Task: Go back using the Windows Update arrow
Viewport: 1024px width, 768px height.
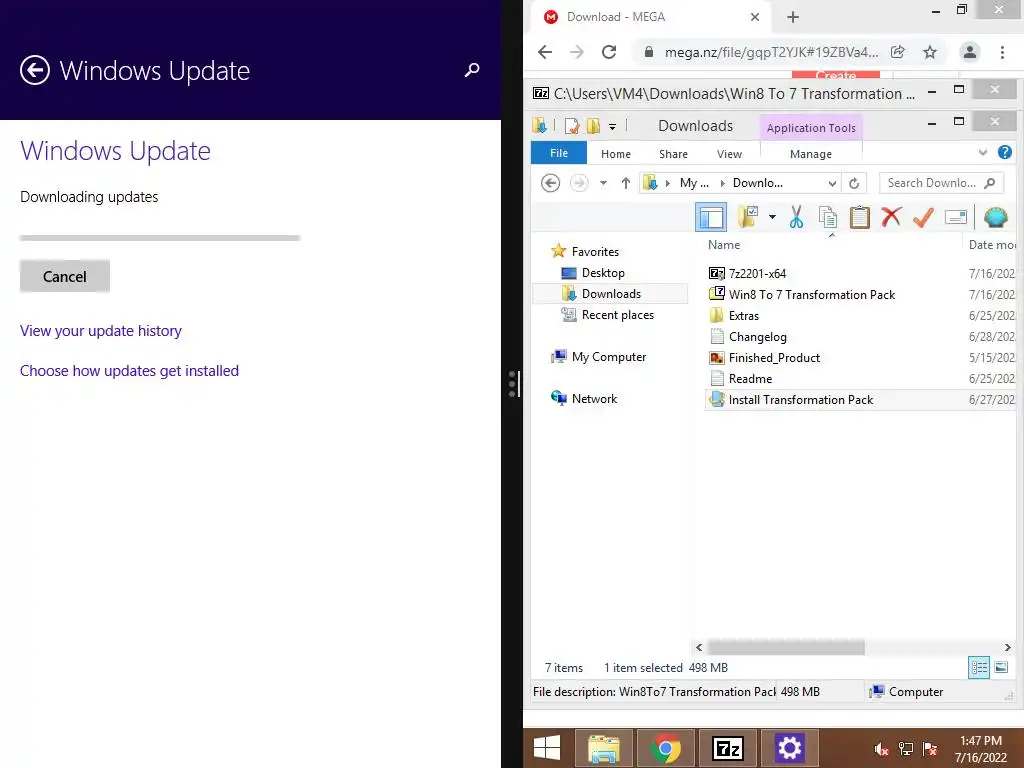Action: coord(35,71)
